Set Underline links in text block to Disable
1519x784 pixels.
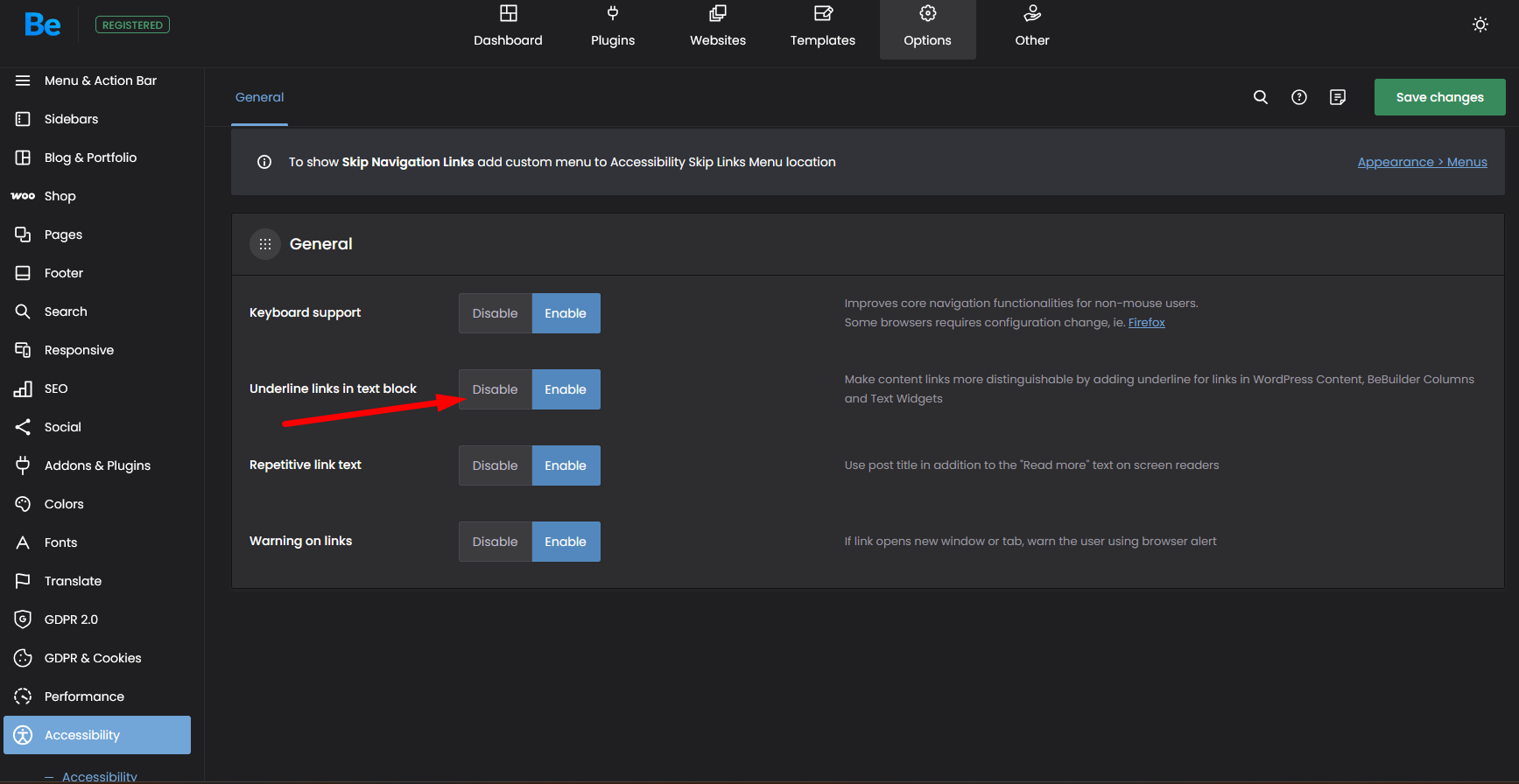point(495,389)
